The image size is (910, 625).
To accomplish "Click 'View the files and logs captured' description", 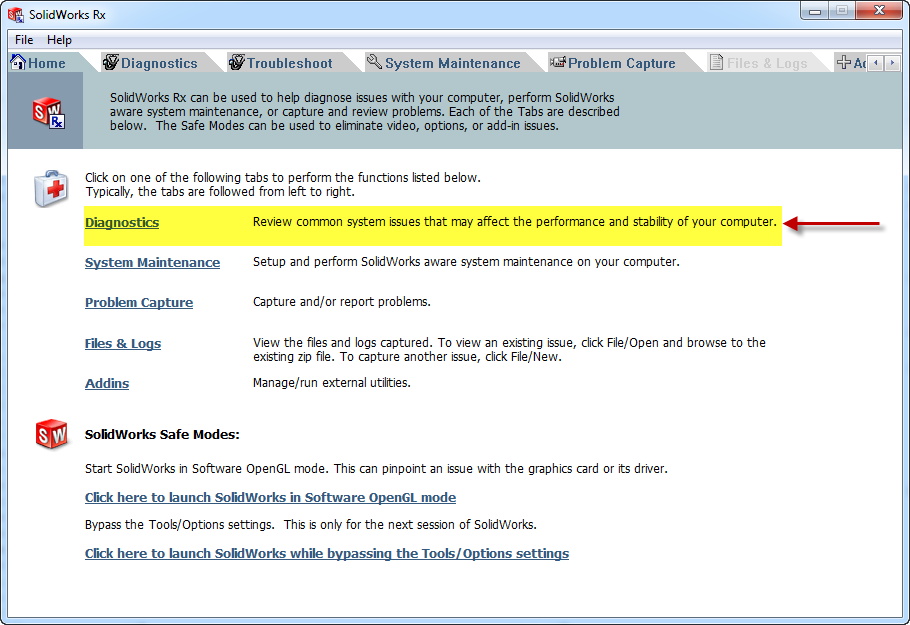I will pyautogui.click(x=510, y=349).
